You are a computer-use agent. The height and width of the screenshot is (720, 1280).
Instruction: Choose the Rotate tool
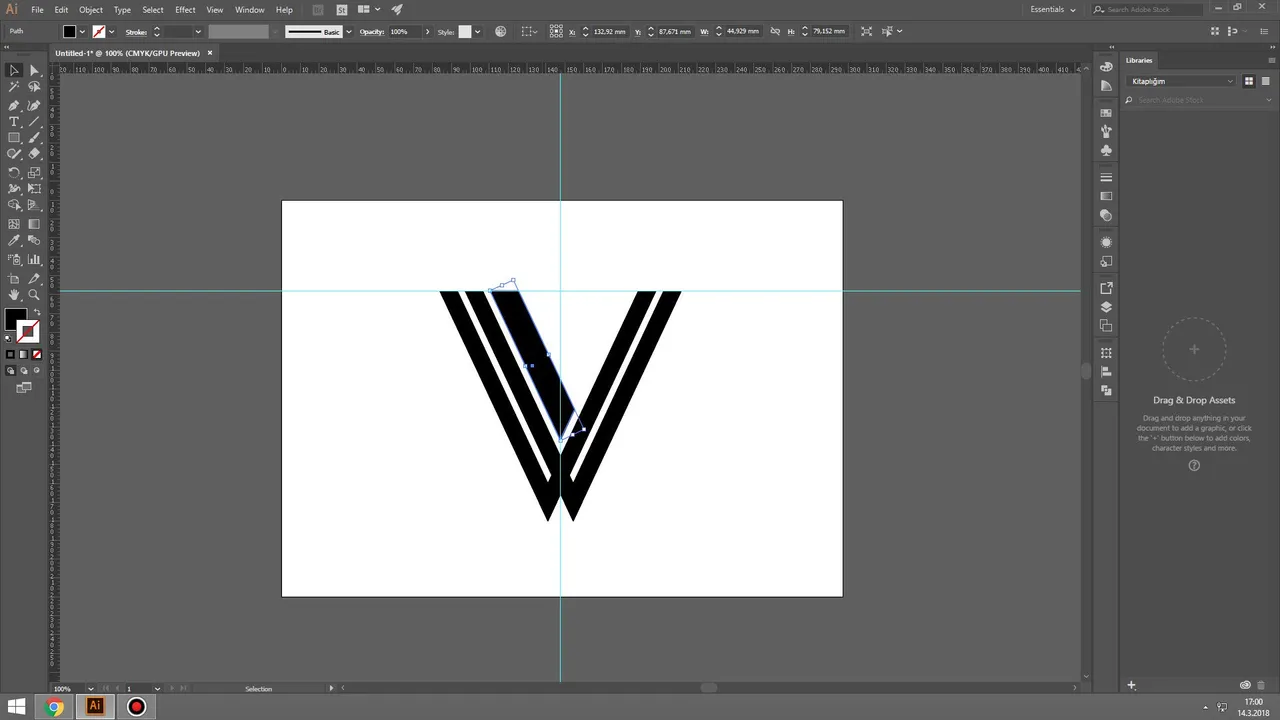click(x=14, y=172)
